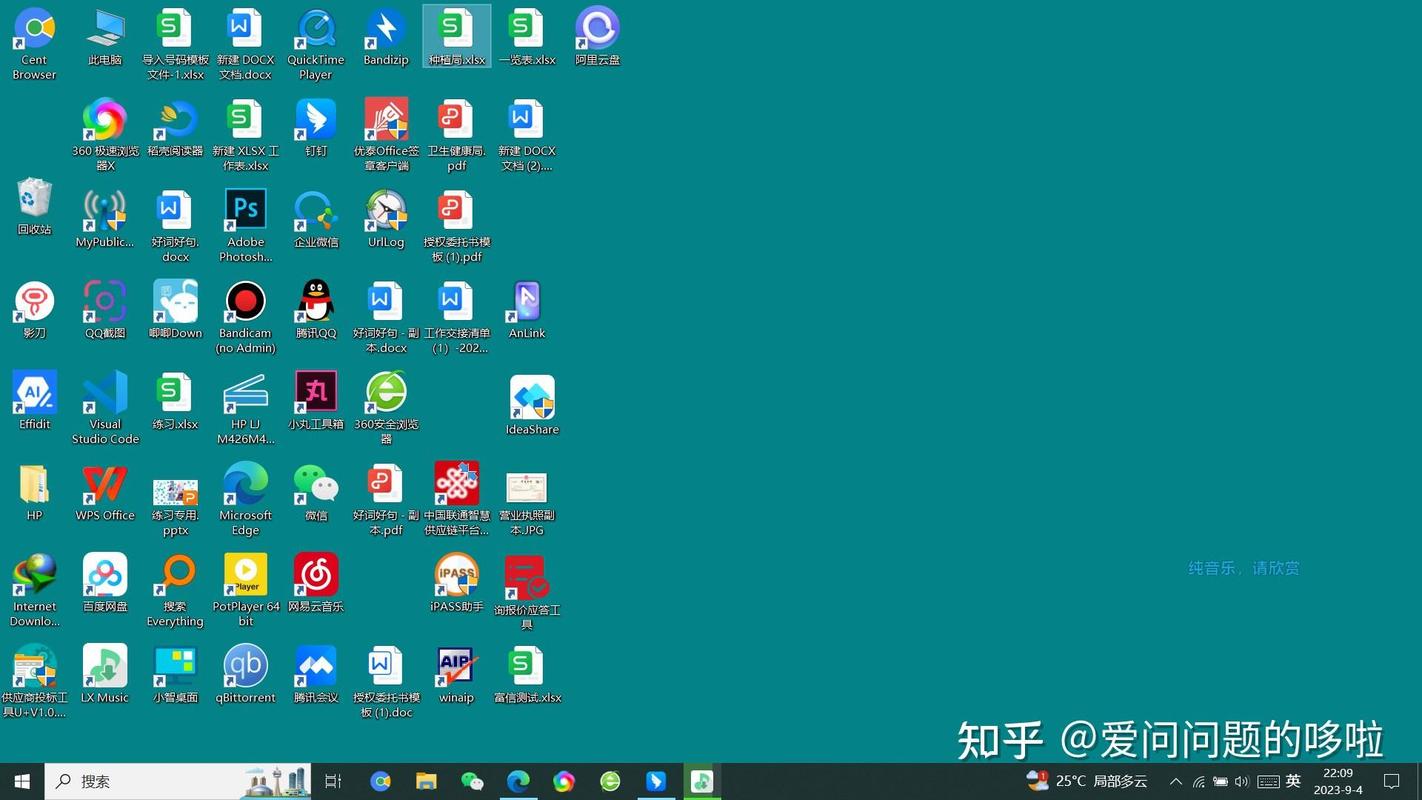Viewport: 1422px width, 800px height.
Task: Launch Adobe Photoshop desktop shortcut
Action: pos(245,211)
